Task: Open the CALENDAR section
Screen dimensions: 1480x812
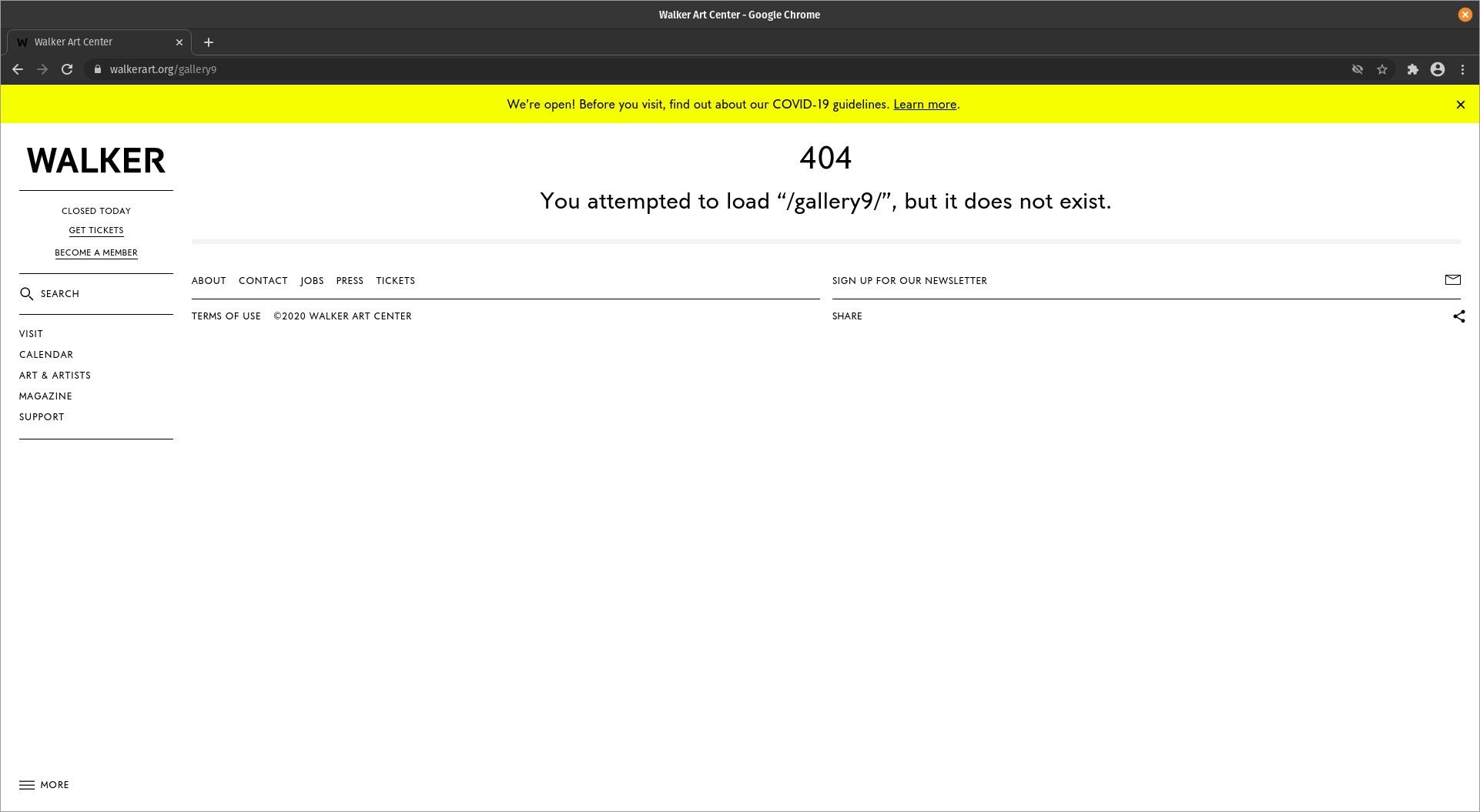Action: point(46,355)
